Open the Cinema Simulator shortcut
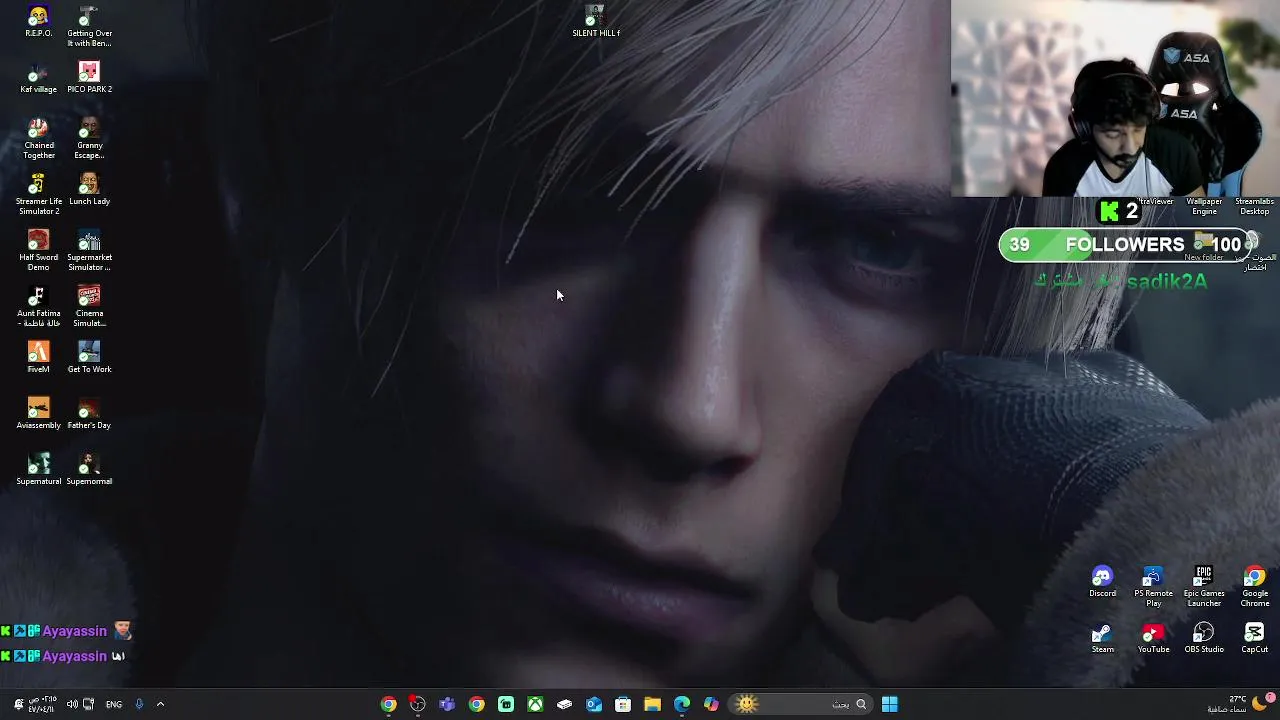 (x=89, y=306)
